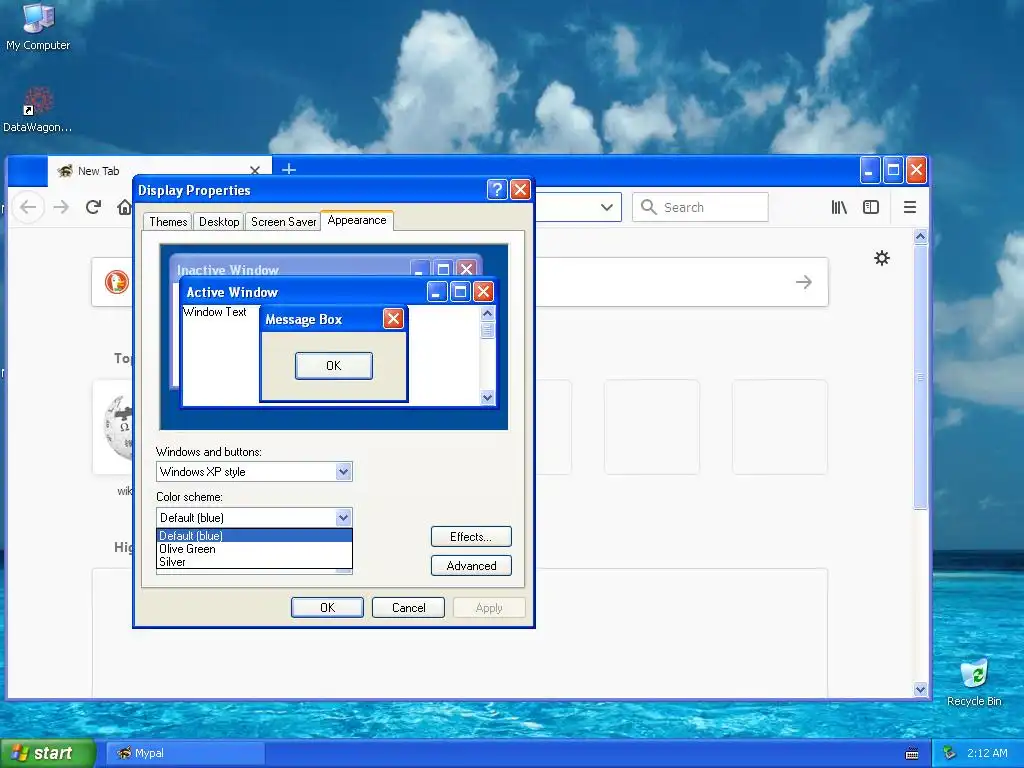Screen dimensions: 1024x768
Task: Reload the page in Mypal browser
Action: pyautogui.click(x=93, y=207)
